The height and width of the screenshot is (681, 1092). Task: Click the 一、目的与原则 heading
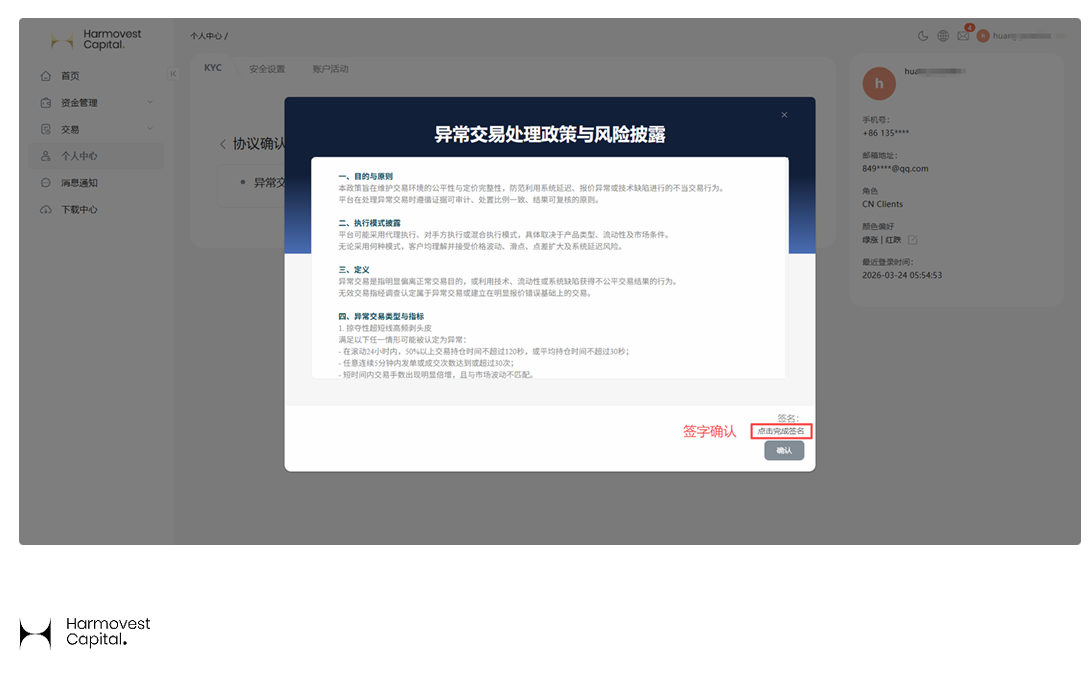point(366,176)
